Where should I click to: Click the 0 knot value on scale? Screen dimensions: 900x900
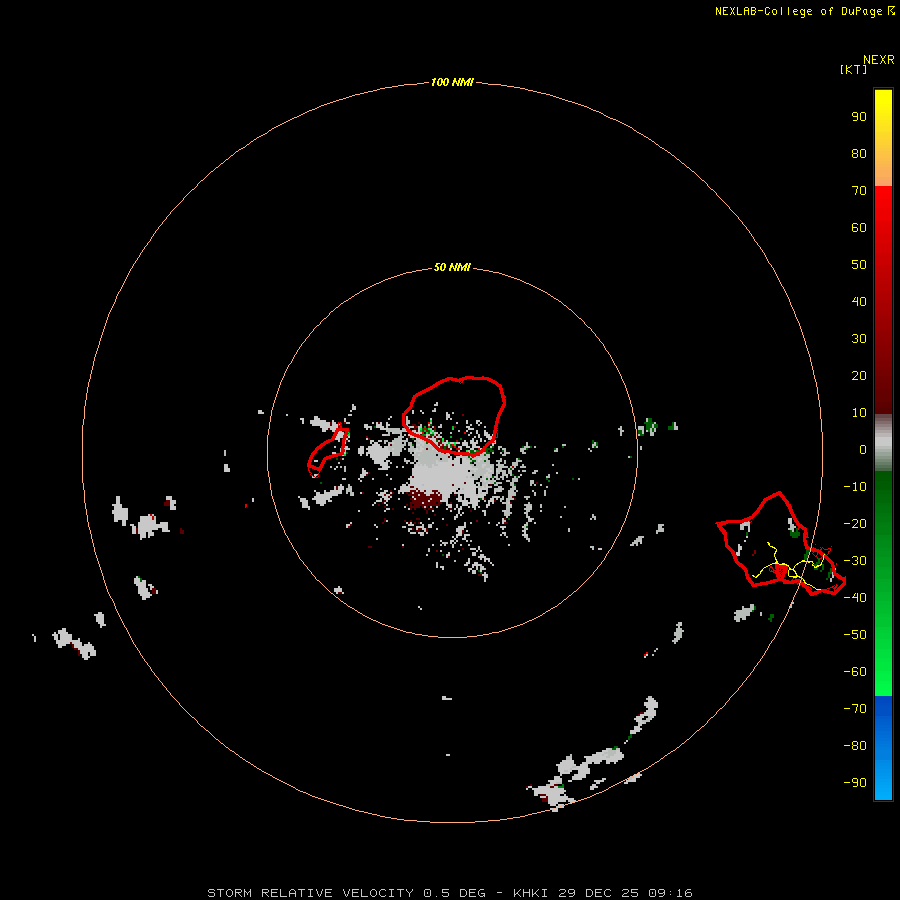click(863, 450)
